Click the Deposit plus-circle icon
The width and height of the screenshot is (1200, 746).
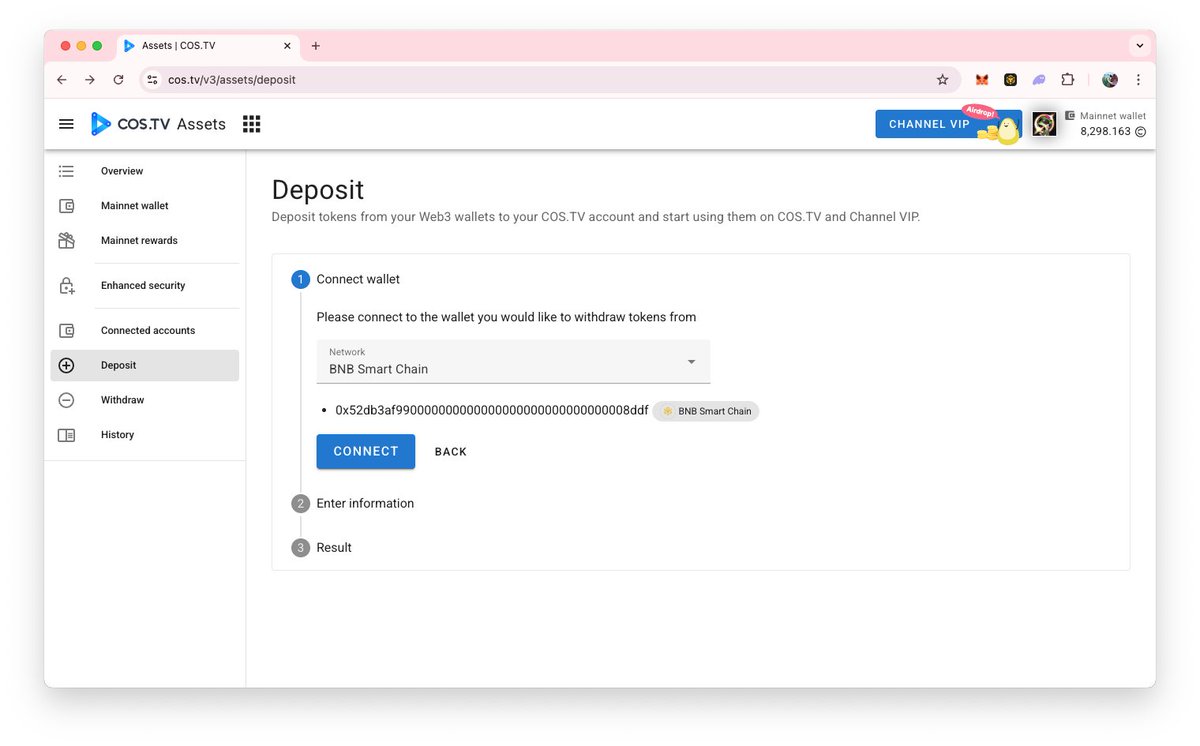(66, 366)
